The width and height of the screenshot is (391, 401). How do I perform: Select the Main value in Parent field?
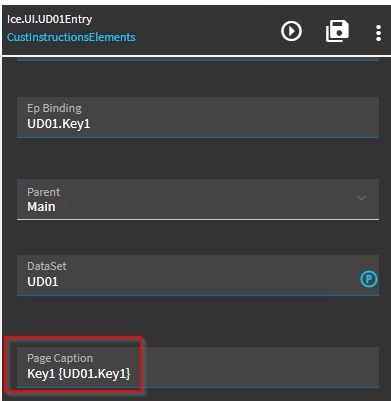41,207
